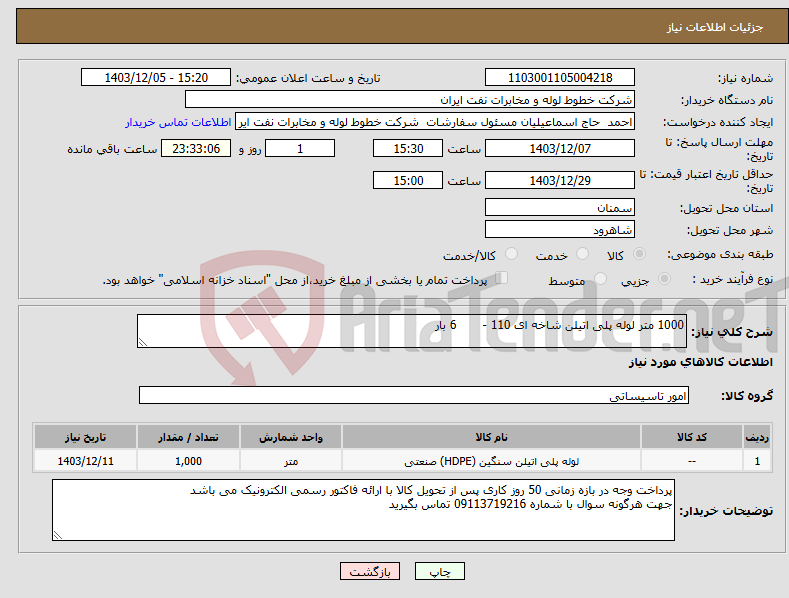The height and width of the screenshot is (598, 789).
Task: Click delivery city field شاهرود
Action: (x=560, y=230)
